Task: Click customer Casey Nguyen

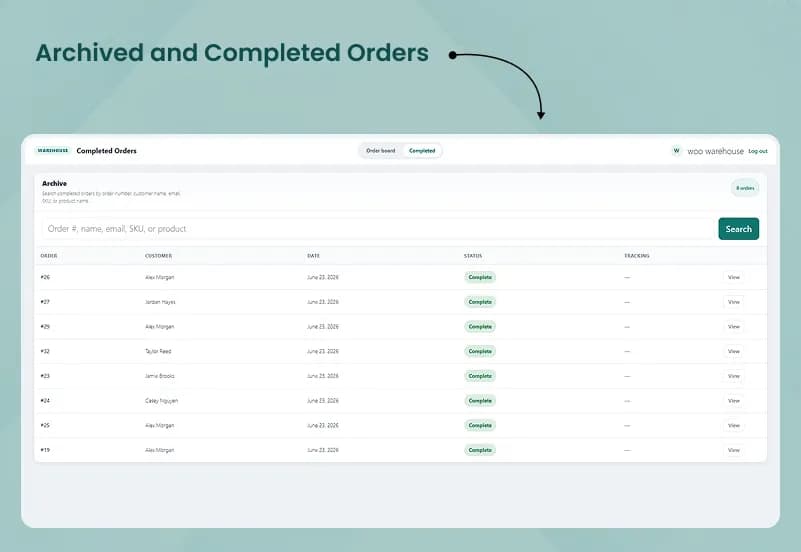Action: (x=161, y=401)
